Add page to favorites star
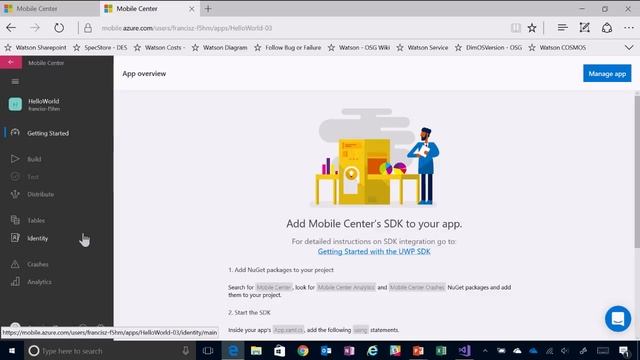The width and height of the screenshot is (640, 360). [531, 28]
